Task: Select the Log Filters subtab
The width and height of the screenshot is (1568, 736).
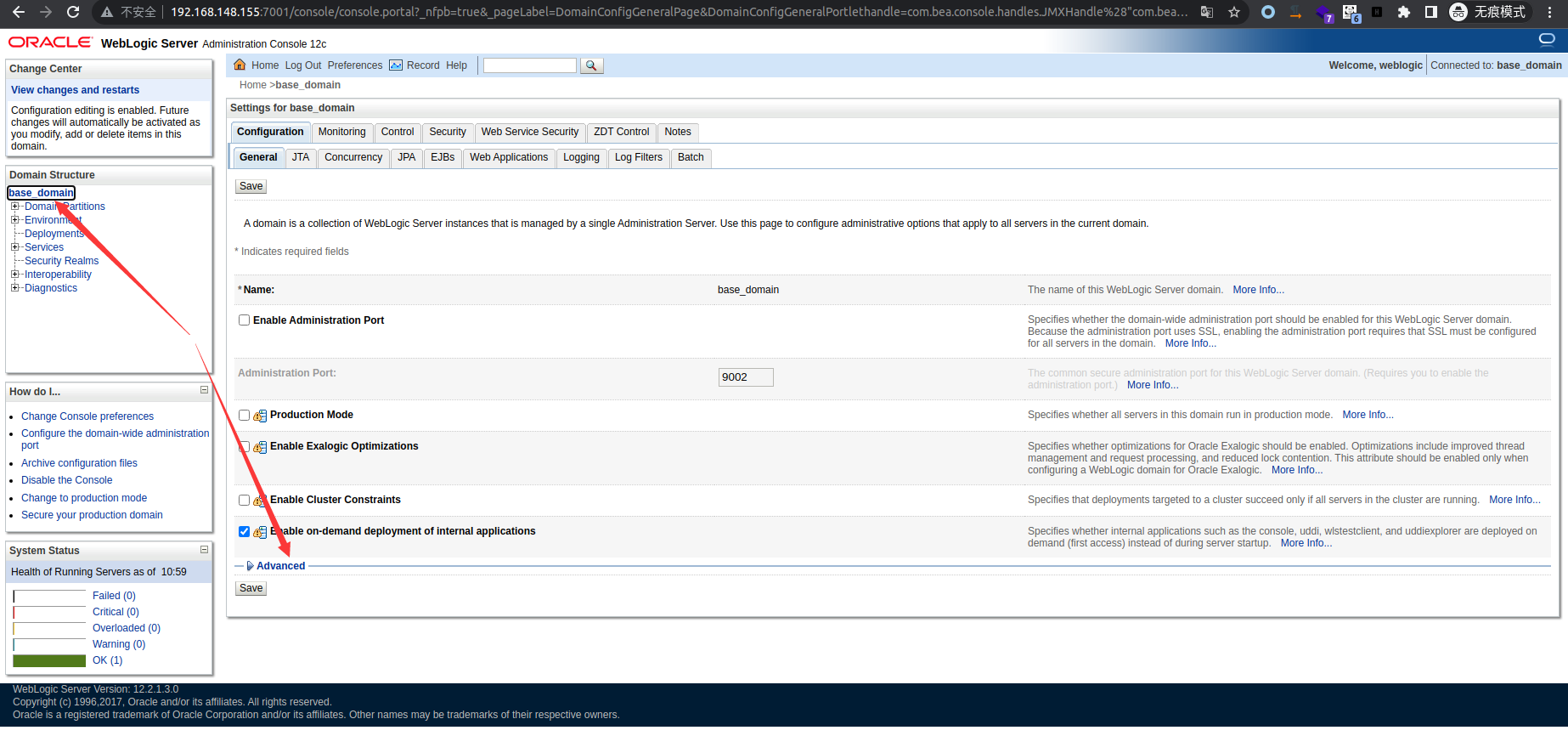Action: click(x=638, y=157)
